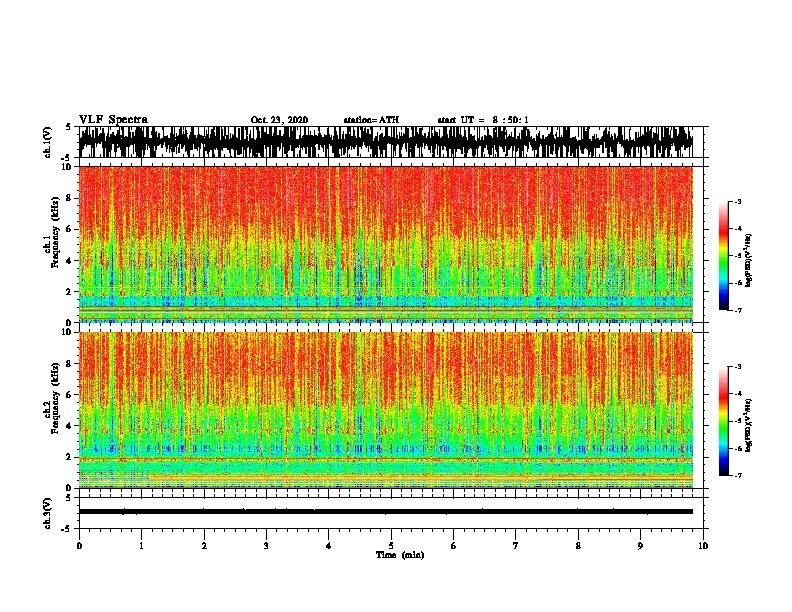Click time axis tick label "2"
This screenshot has width=792, height=612.
click(204, 545)
